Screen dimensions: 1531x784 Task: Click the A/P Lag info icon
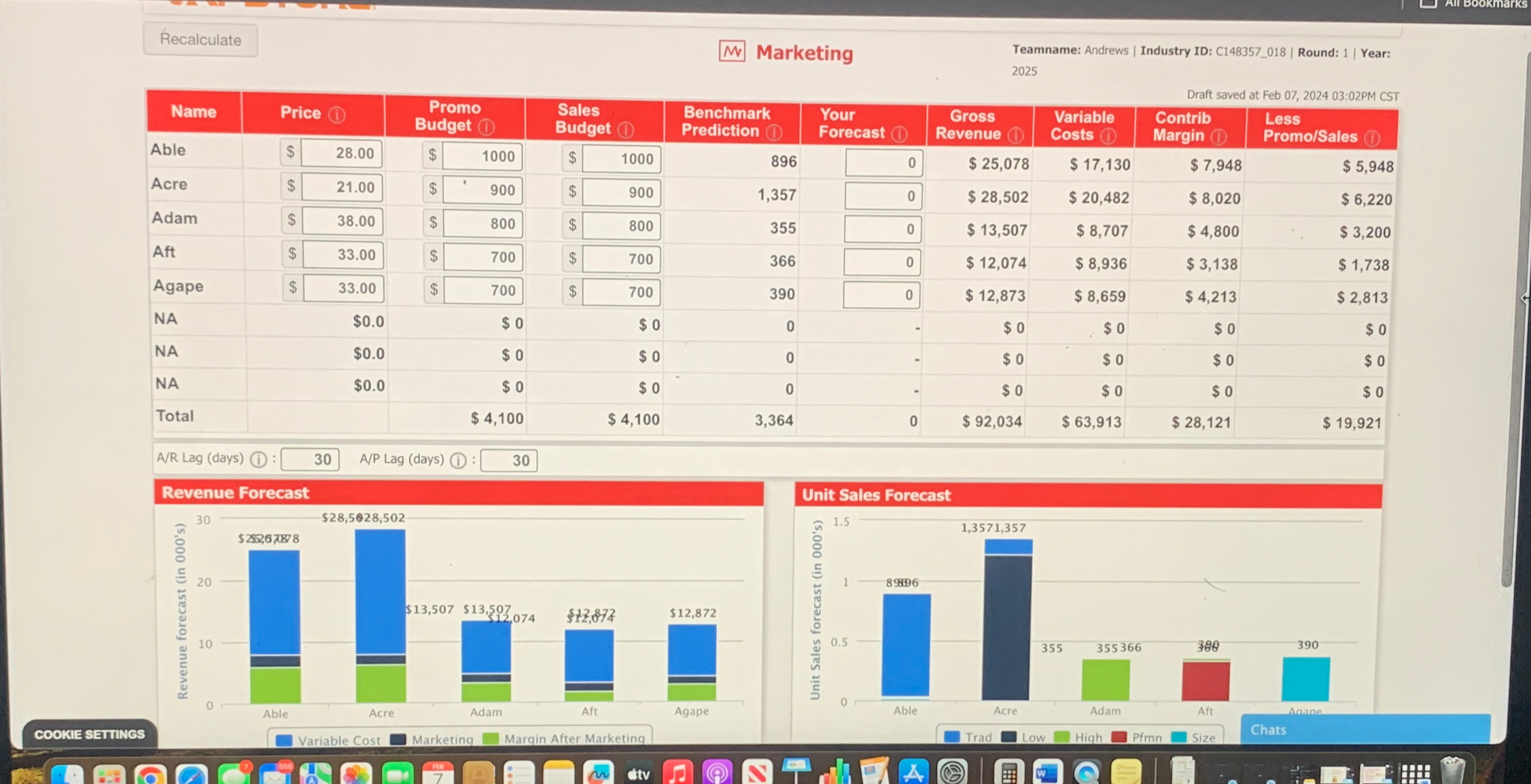pyautogui.click(x=458, y=461)
